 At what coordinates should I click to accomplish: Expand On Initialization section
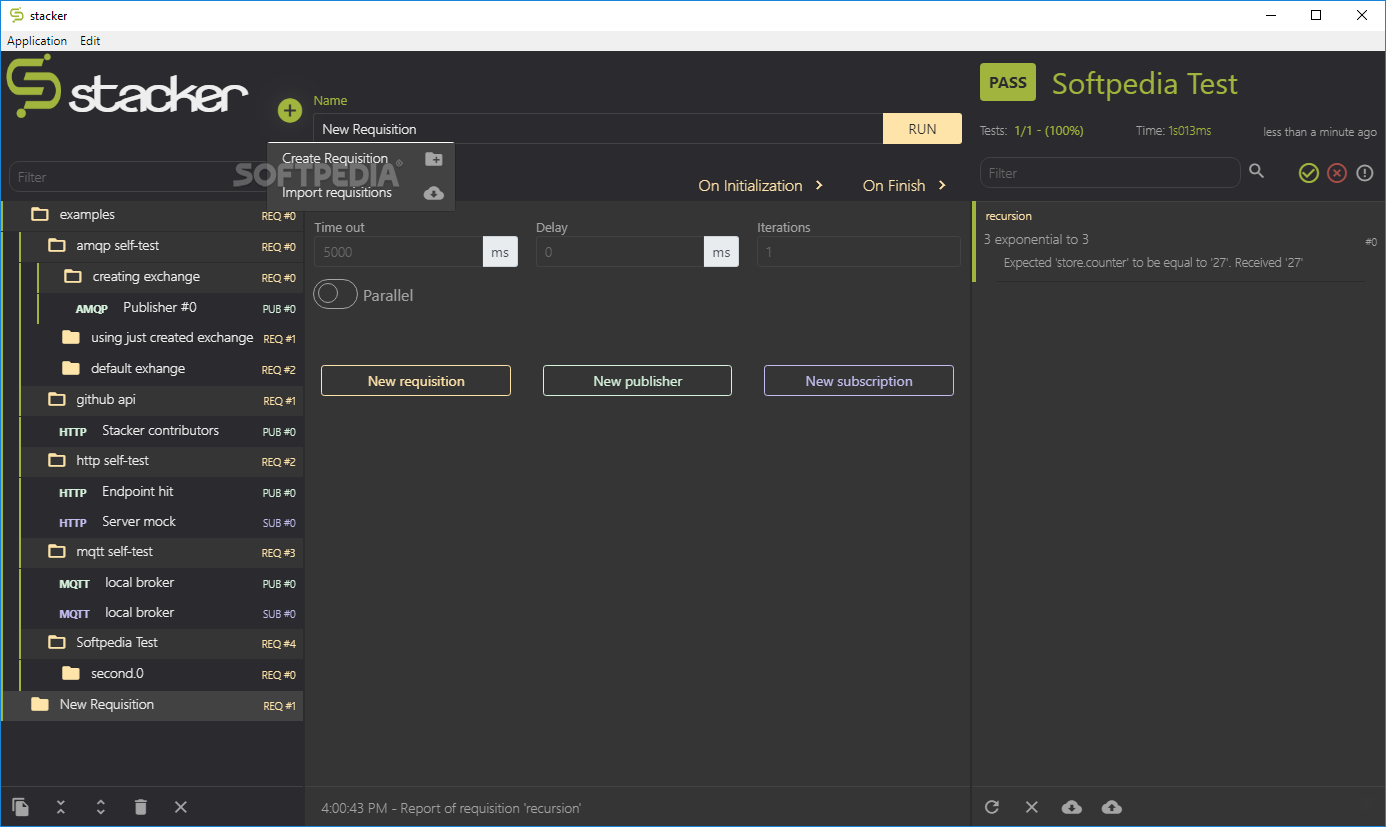click(x=761, y=185)
